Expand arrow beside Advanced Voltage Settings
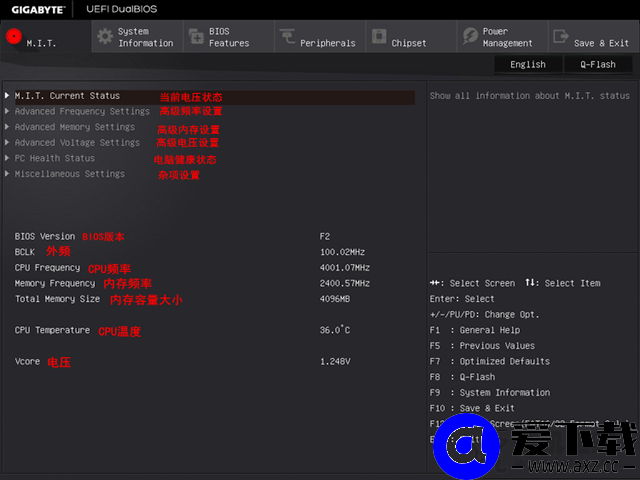This screenshot has width=640, height=480. pyautogui.click(x=7, y=142)
